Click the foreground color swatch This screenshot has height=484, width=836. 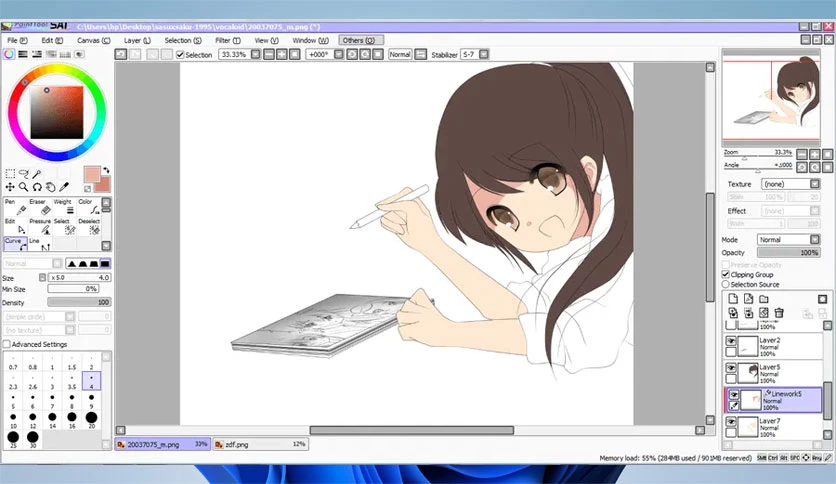point(92,174)
